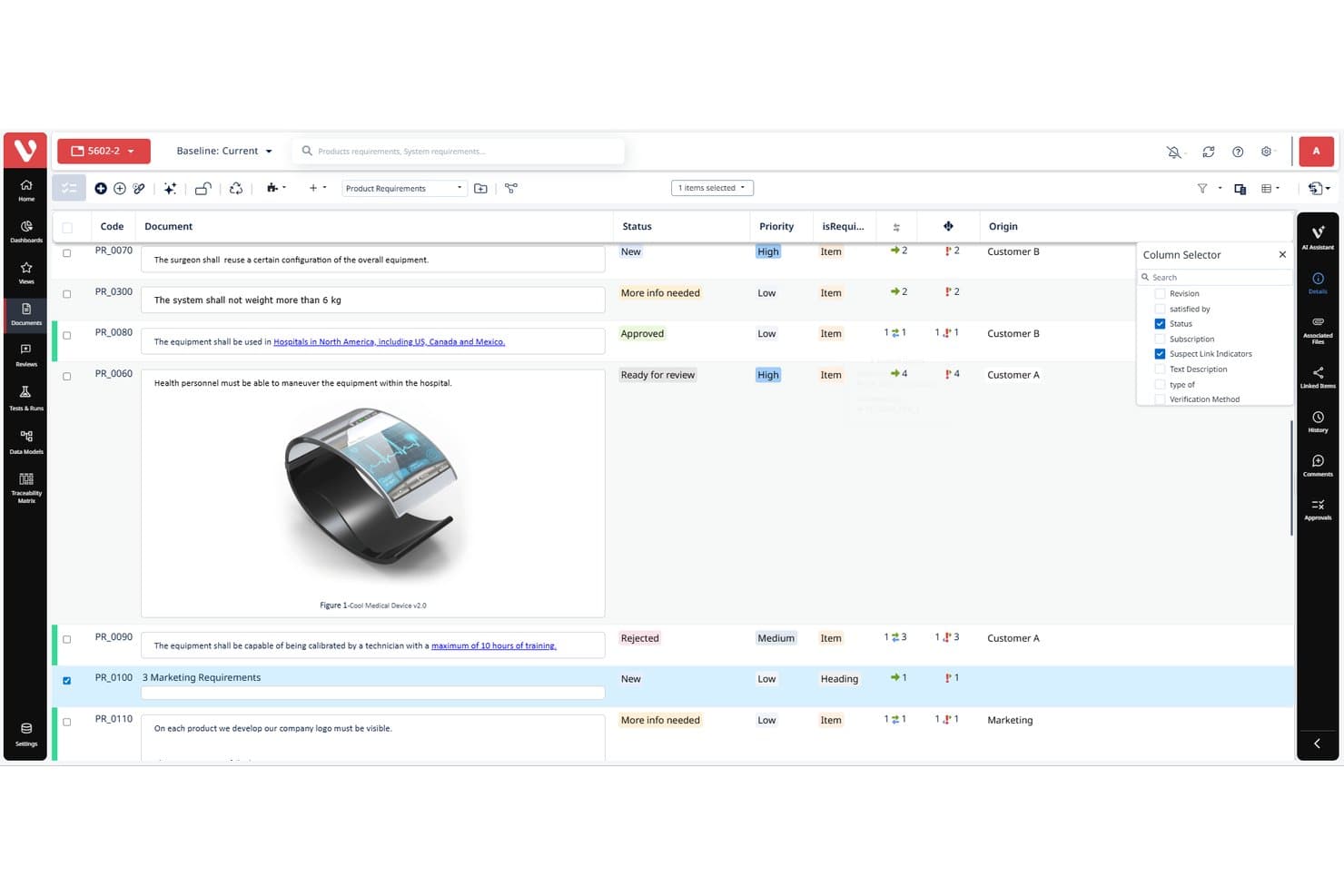
Task: Expand the Baseline: Current dropdown
Action: tap(224, 151)
